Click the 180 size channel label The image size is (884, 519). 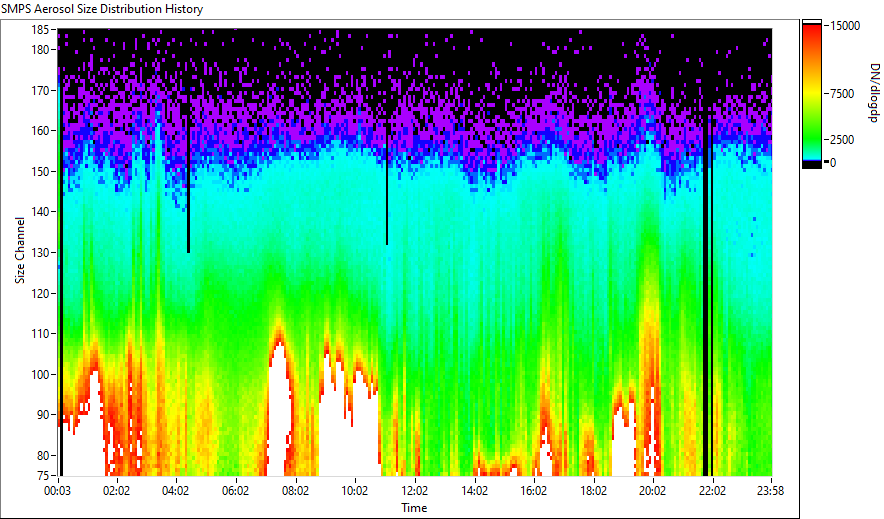(x=40, y=50)
